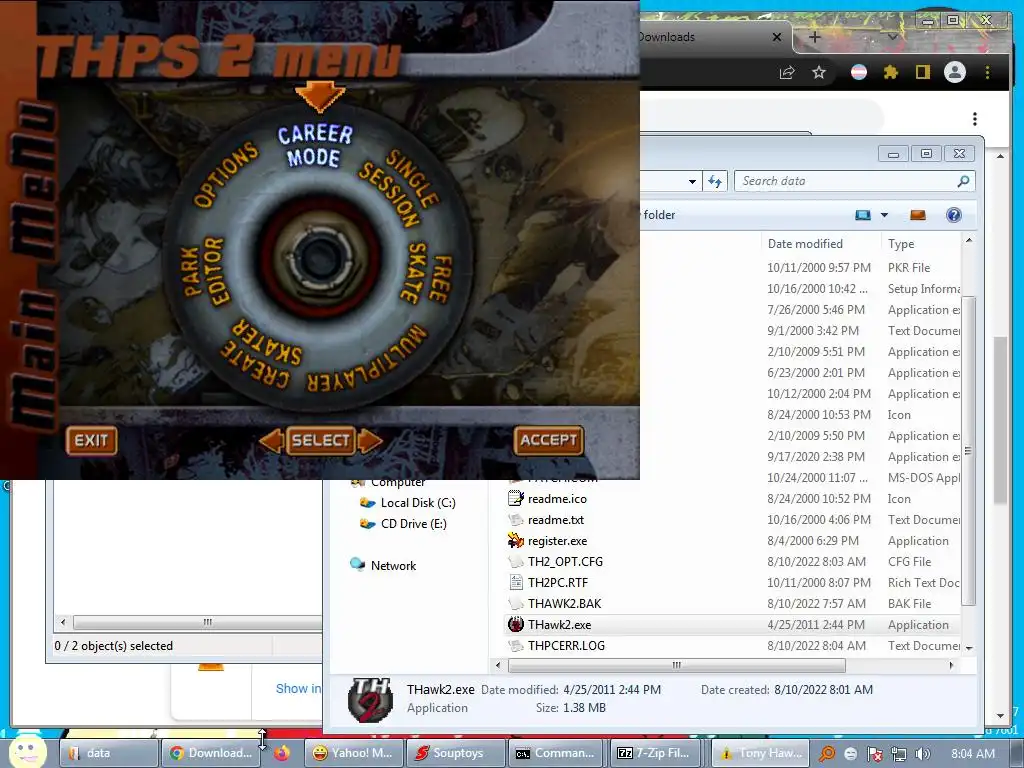Switch to 7-Zip File Manager taskbar button

click(656, 753)
